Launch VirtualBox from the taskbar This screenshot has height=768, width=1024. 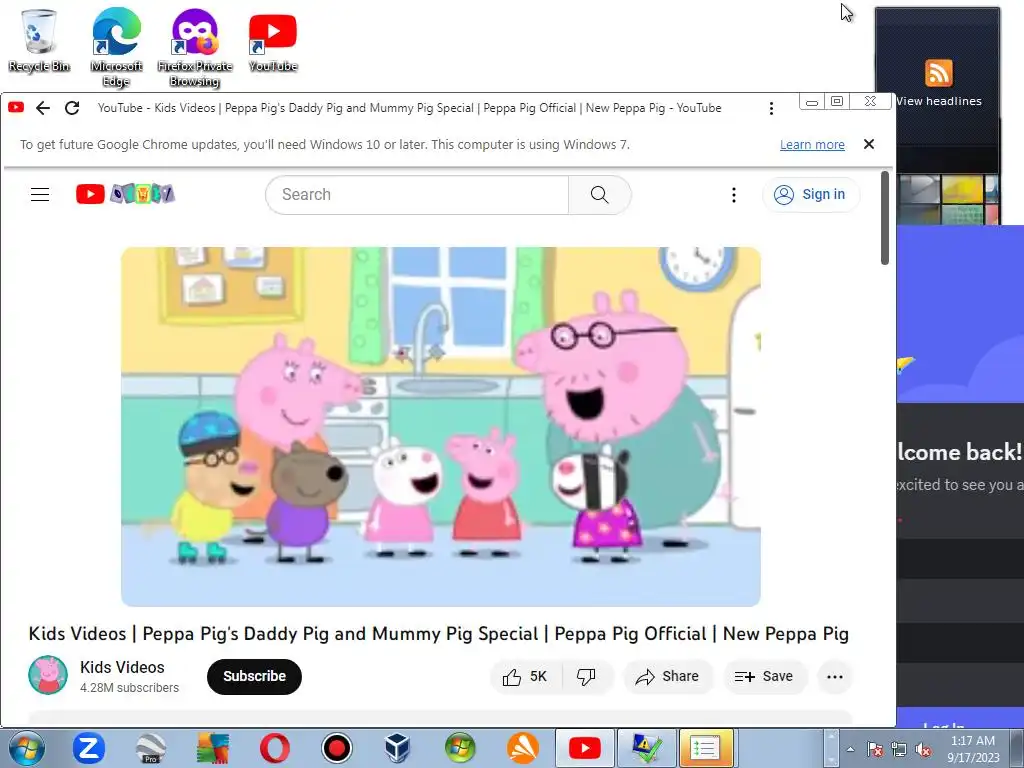[x=398, y=748]
